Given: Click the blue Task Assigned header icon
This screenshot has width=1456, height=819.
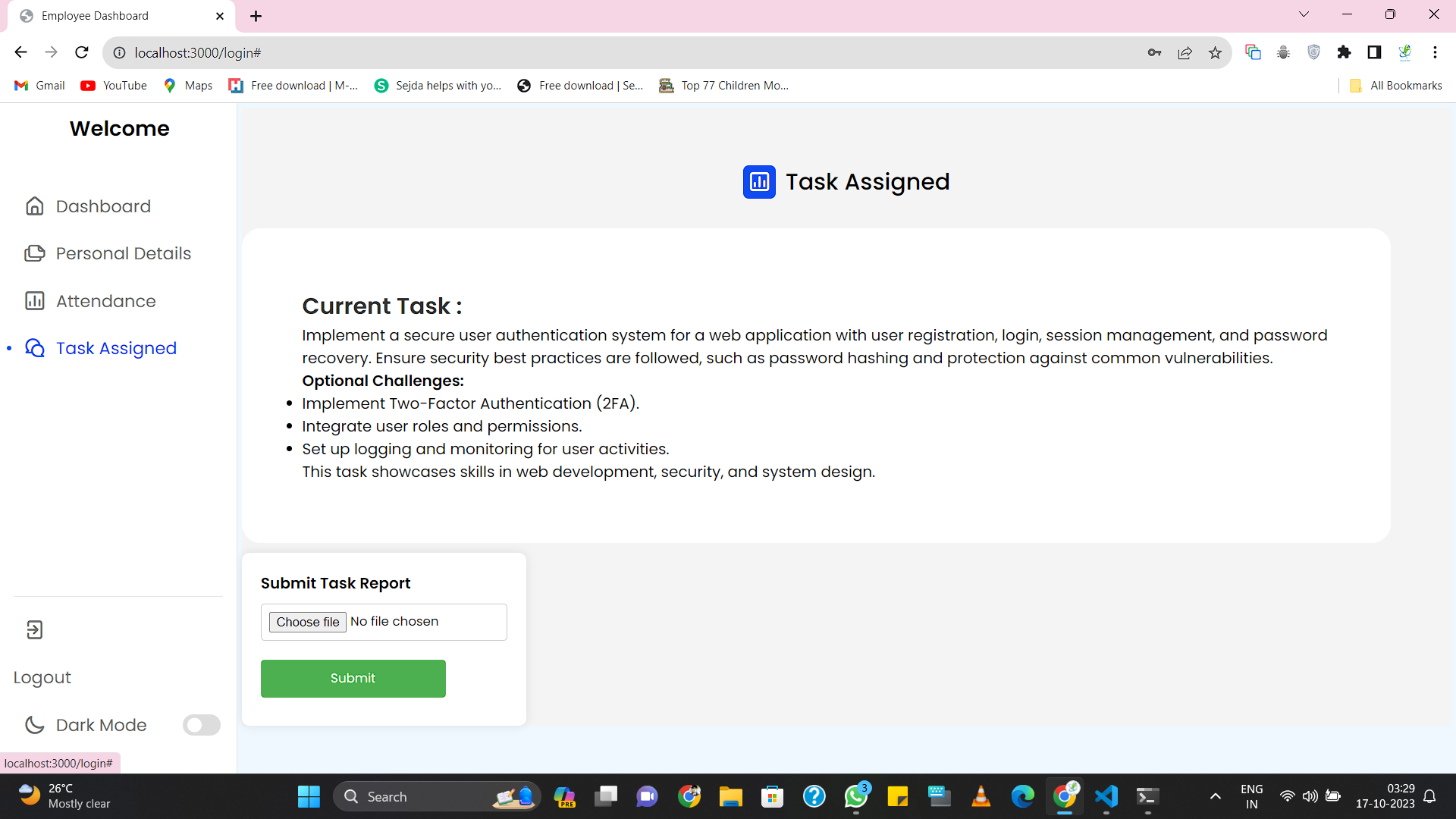Looking at the screenshot, I should (759, 182).
